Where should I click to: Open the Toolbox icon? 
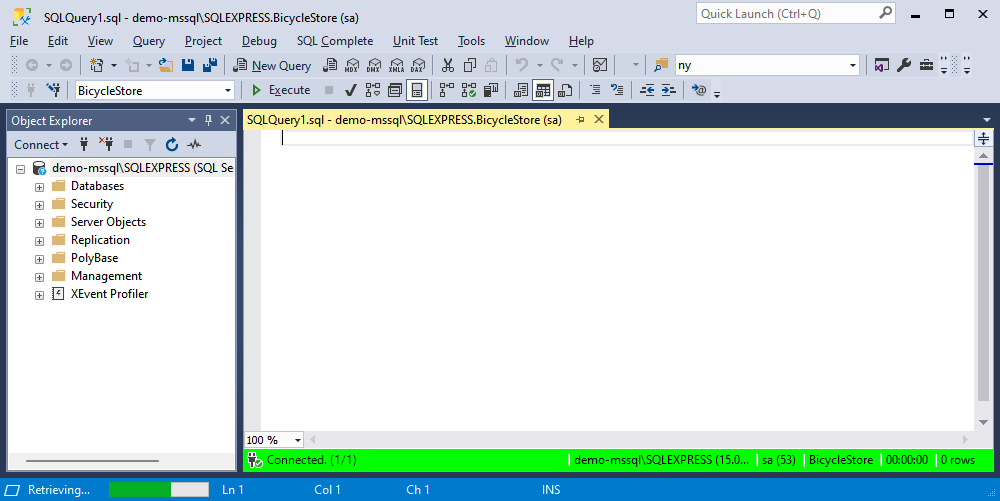(926, 65)
